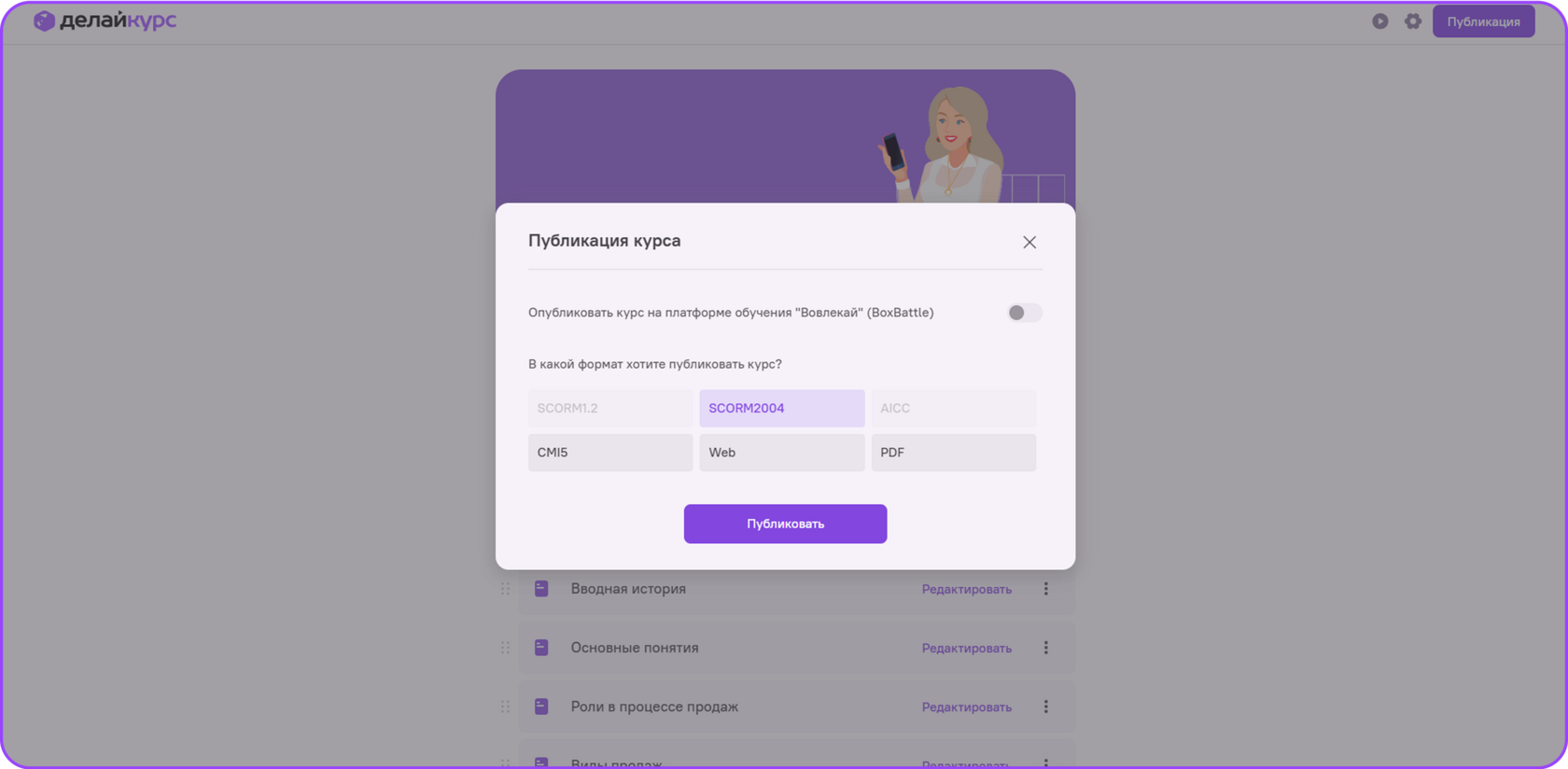1568x769 pixels.
Task: Click the purple Публиковать button
Action: pos(785,524)
